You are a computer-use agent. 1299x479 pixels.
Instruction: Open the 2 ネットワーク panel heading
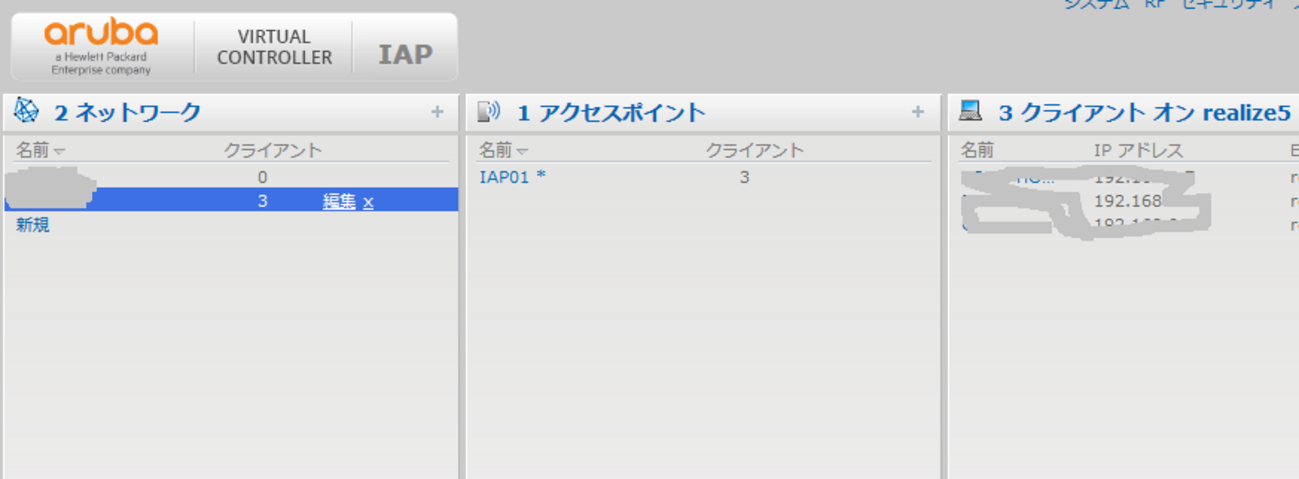(x=128, y=112)
